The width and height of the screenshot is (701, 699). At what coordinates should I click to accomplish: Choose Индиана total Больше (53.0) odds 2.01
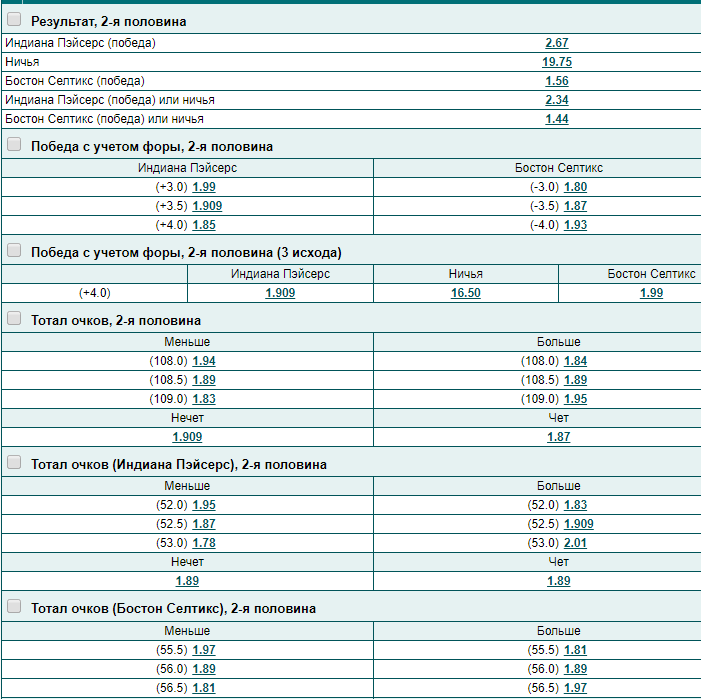click(575, 543)
